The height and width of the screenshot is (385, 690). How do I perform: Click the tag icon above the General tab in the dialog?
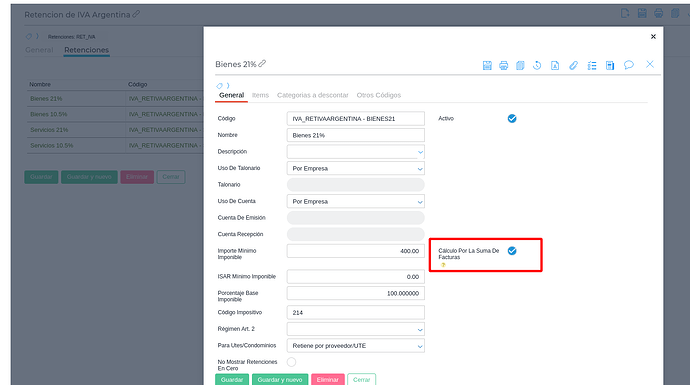click(x=219, y=86)
